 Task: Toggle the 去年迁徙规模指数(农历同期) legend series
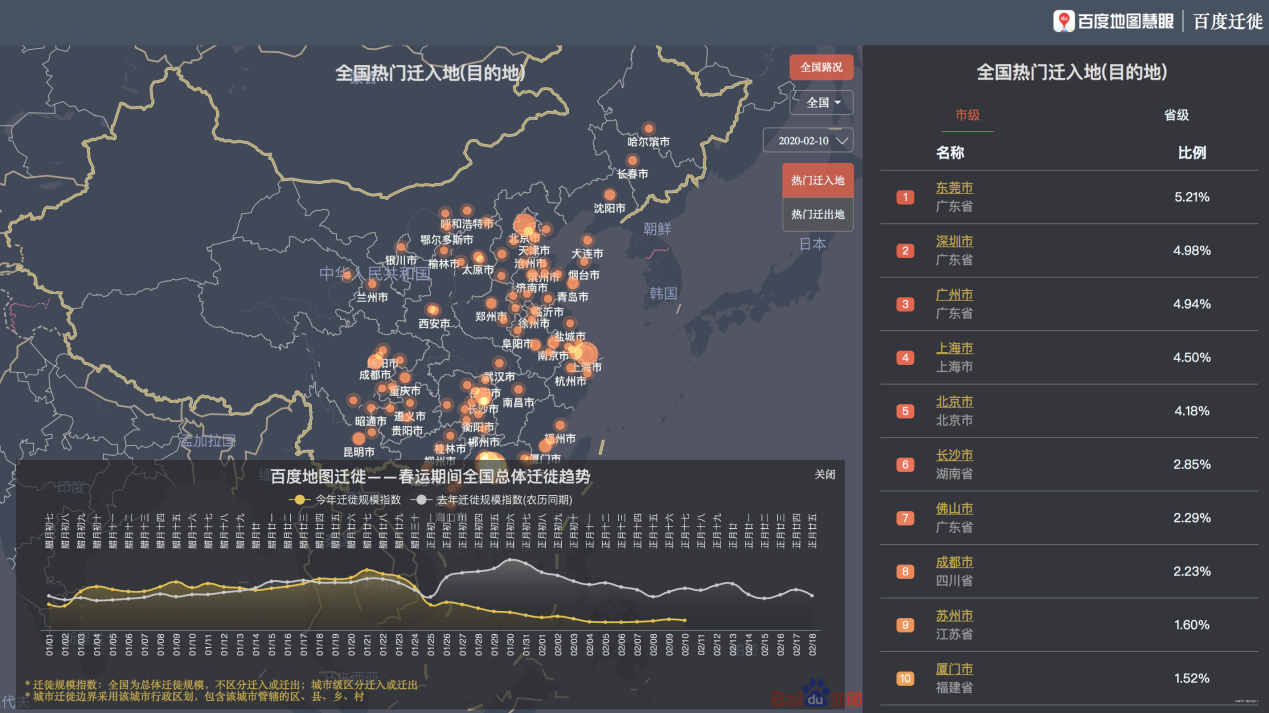pos(494,498)
